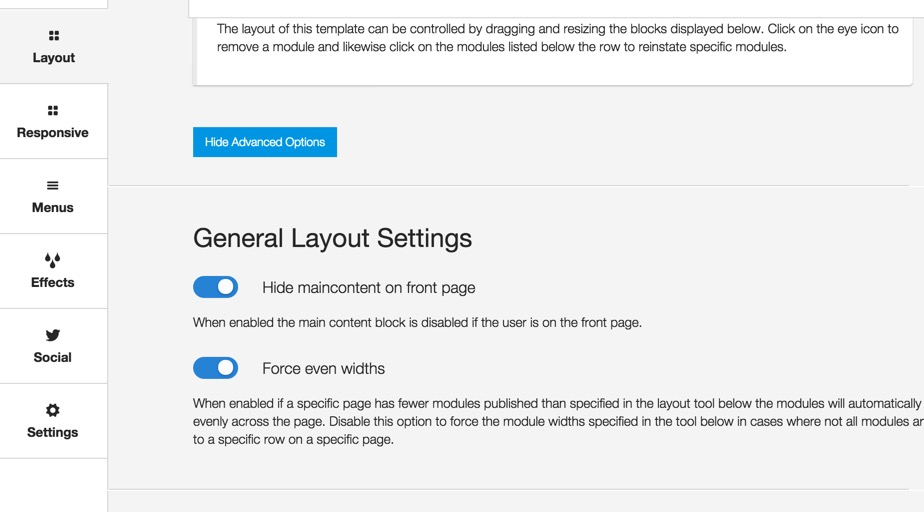Click the 'Force even widths' label text
This screenshot has height=512, width=924.
click(324, 369)
